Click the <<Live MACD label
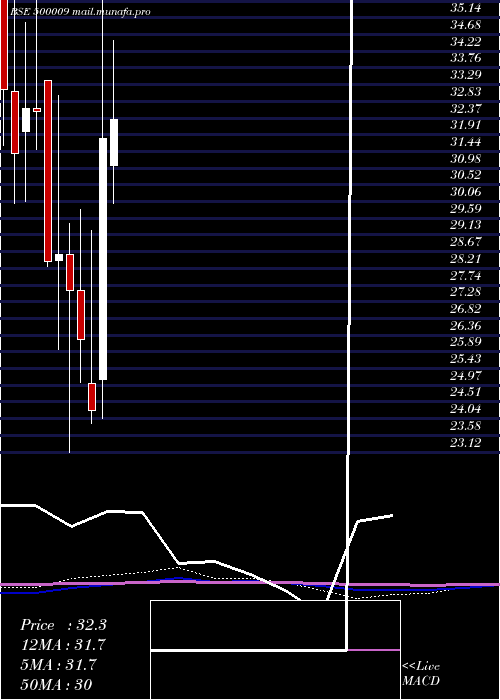The width and height of the screenshot is (500, 700). (x=421, y=673)
